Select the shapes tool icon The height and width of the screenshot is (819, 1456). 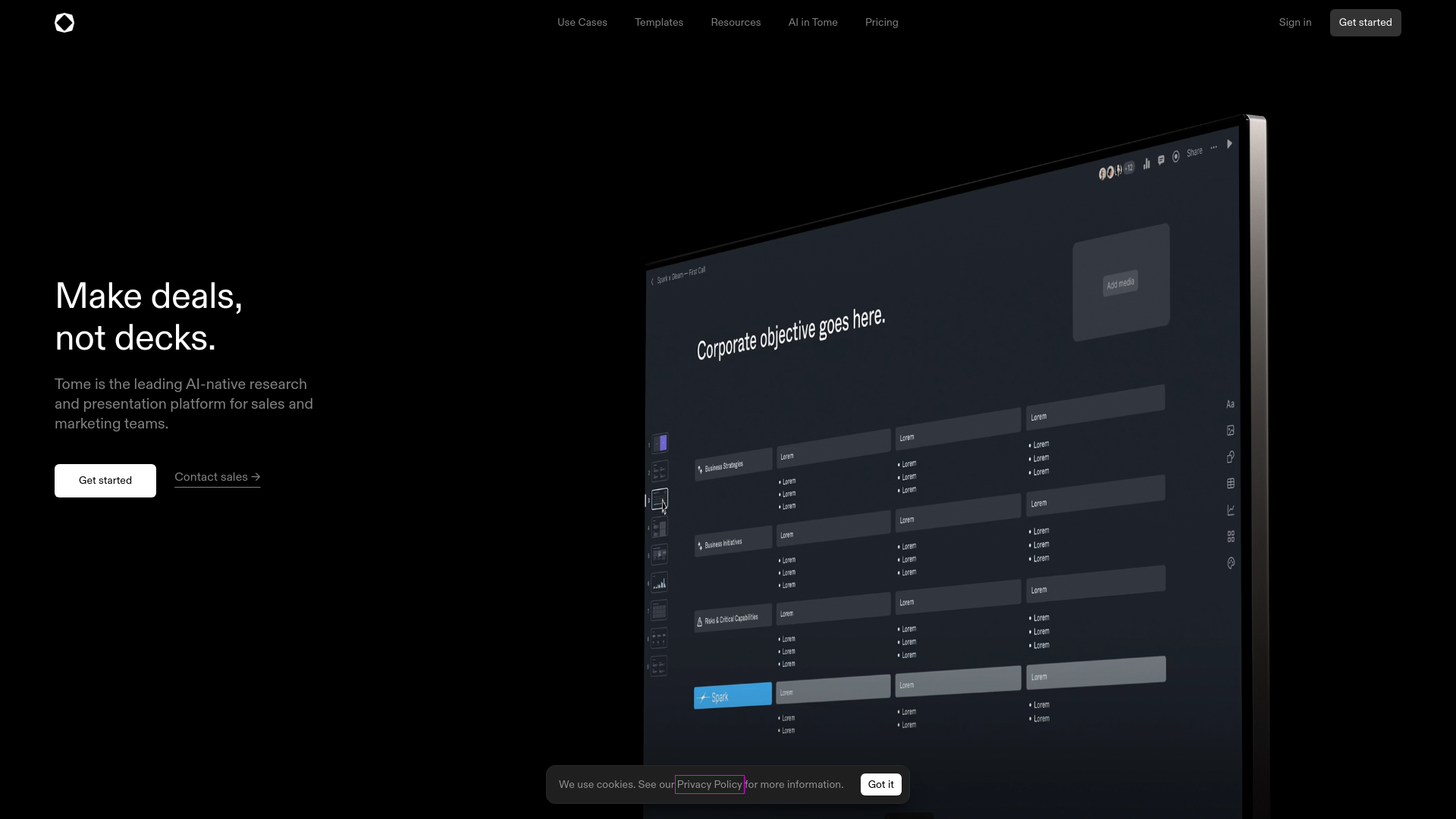[1231, 457]
